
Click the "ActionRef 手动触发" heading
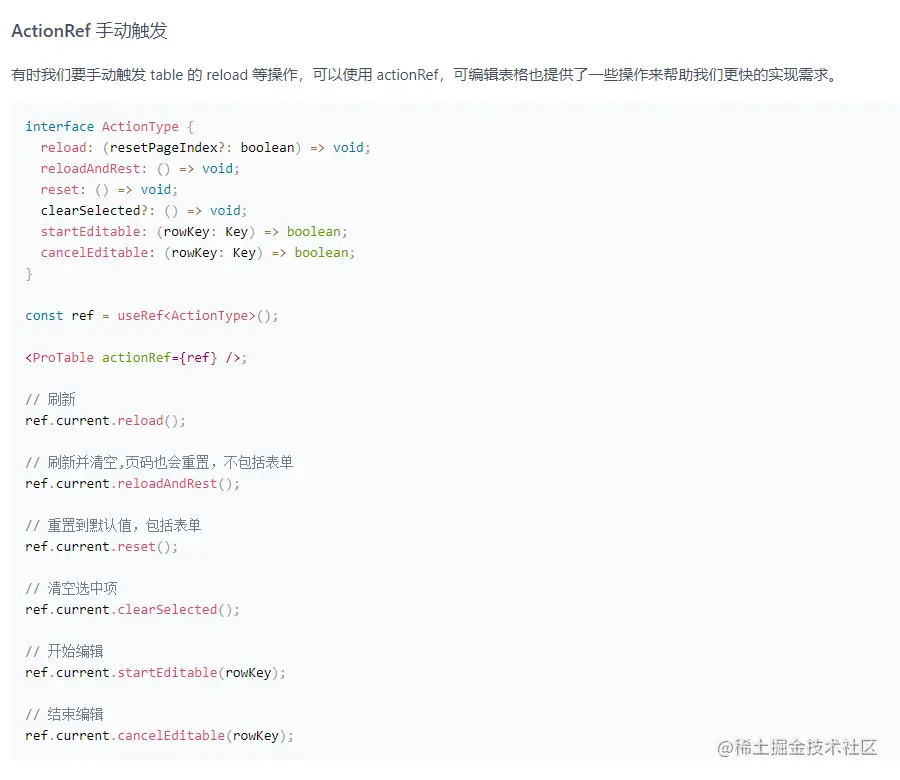(x=89, y=31)
